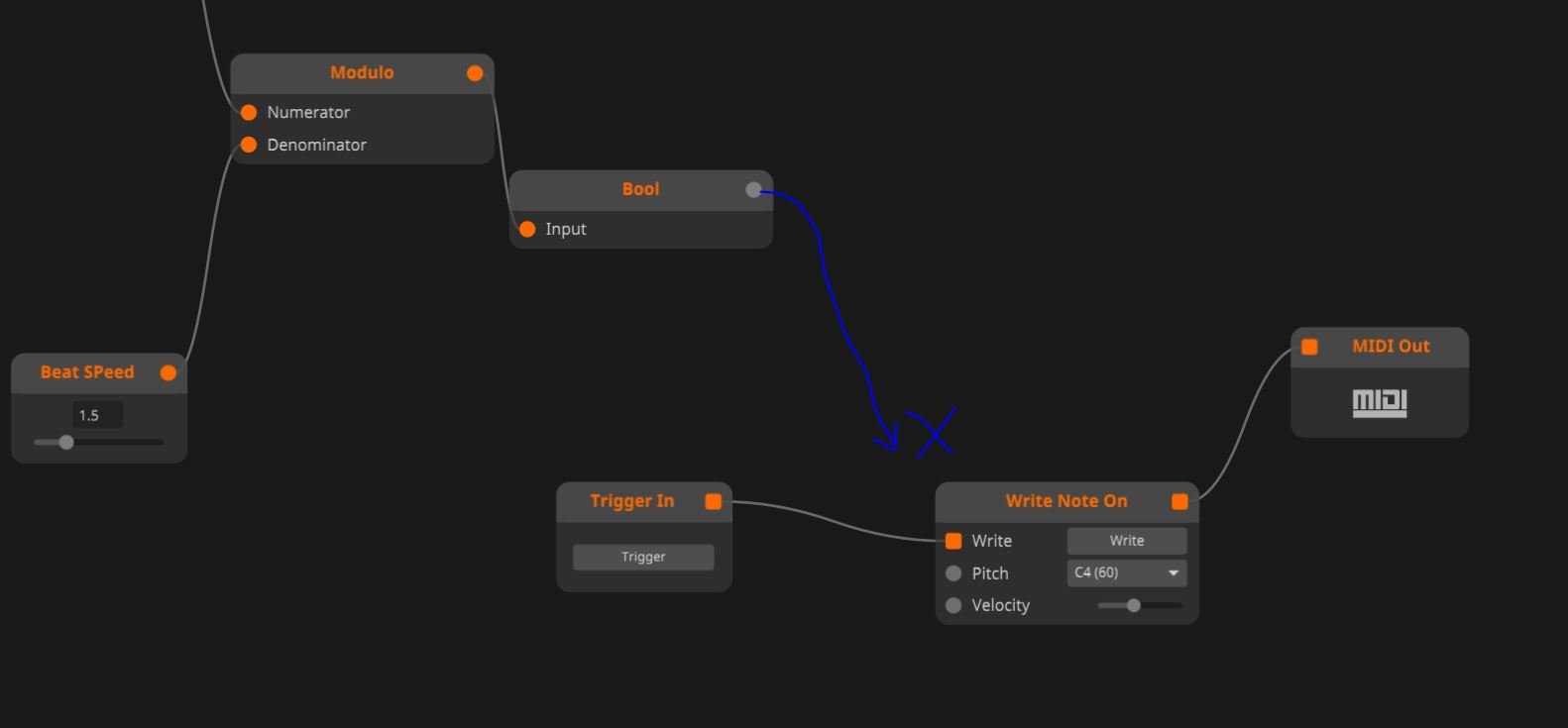Click the MIDI logo icon

pos(1380,403)
